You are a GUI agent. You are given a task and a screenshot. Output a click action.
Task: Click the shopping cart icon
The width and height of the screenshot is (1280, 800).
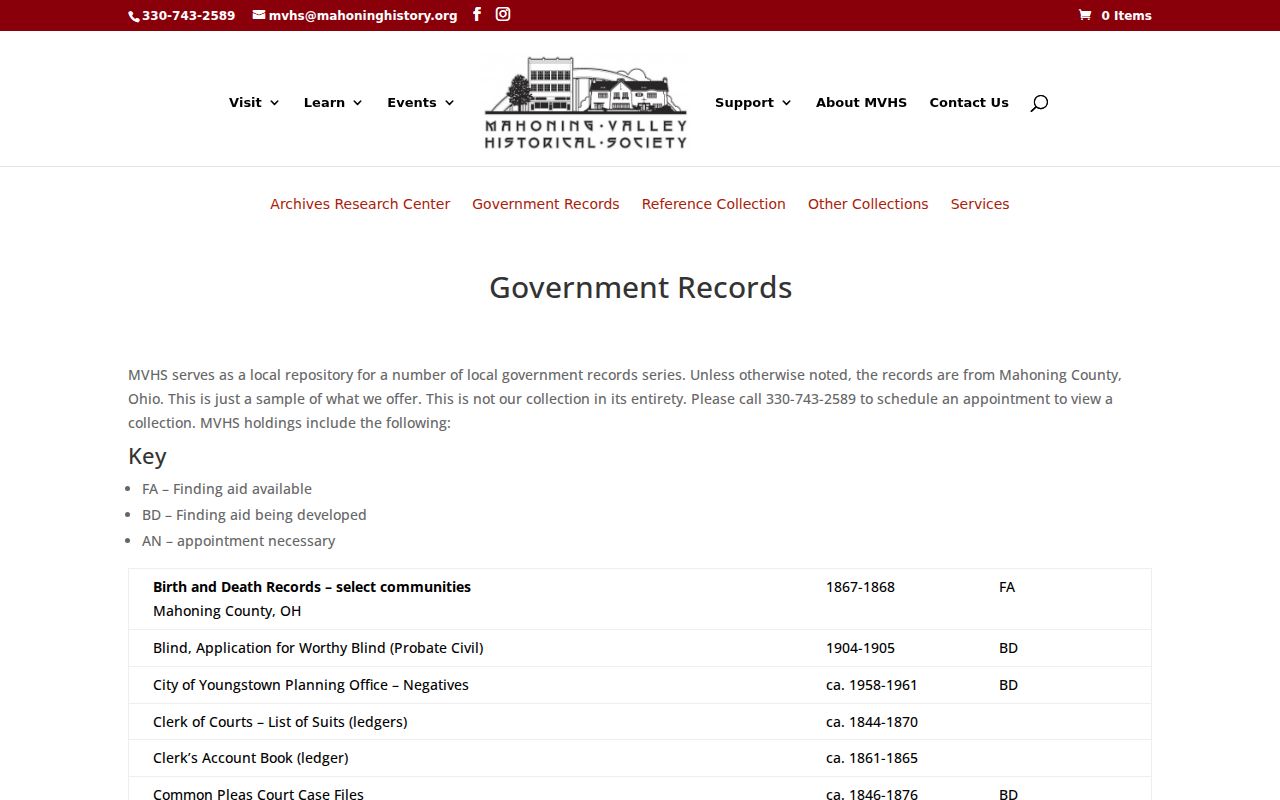(x=1085, y=15)
